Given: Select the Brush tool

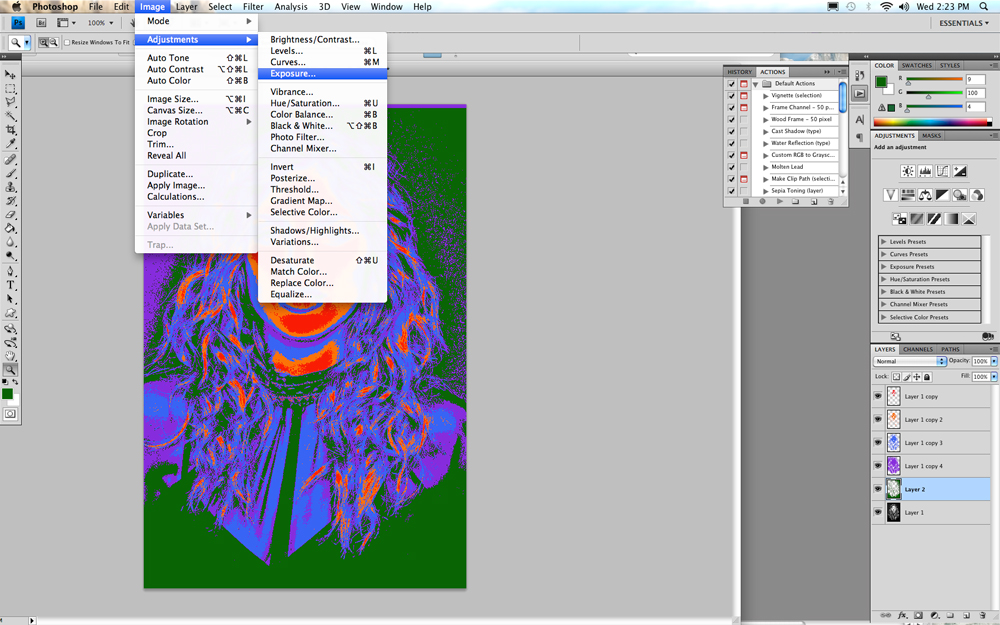Looking at the screenshot, I should [x=10, y=173].
